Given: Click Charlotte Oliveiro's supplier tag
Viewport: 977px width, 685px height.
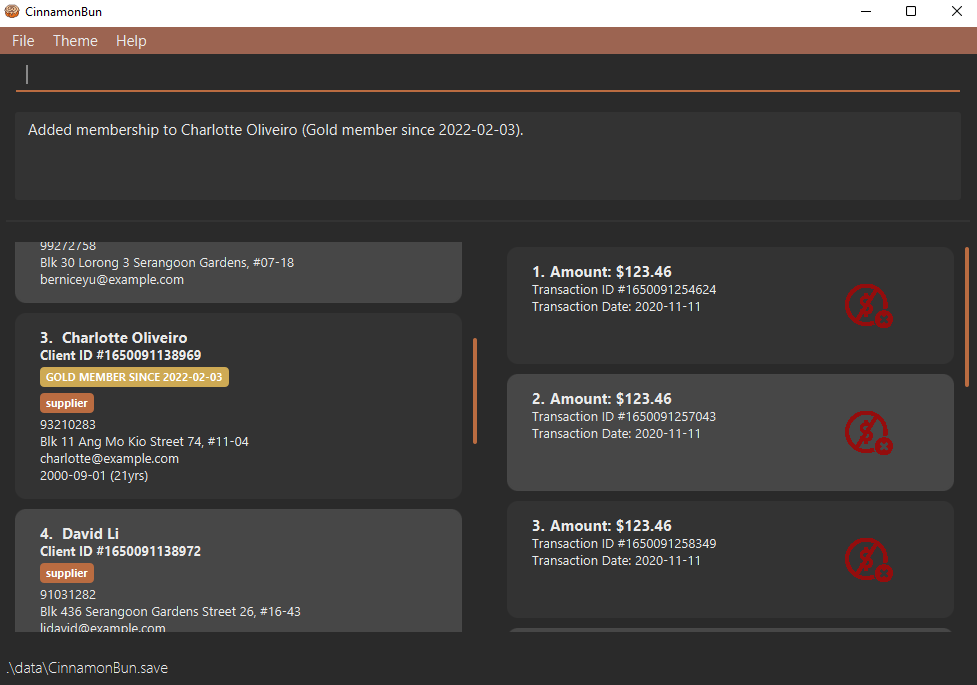Looking at the screenshot, I should (67, 403).
